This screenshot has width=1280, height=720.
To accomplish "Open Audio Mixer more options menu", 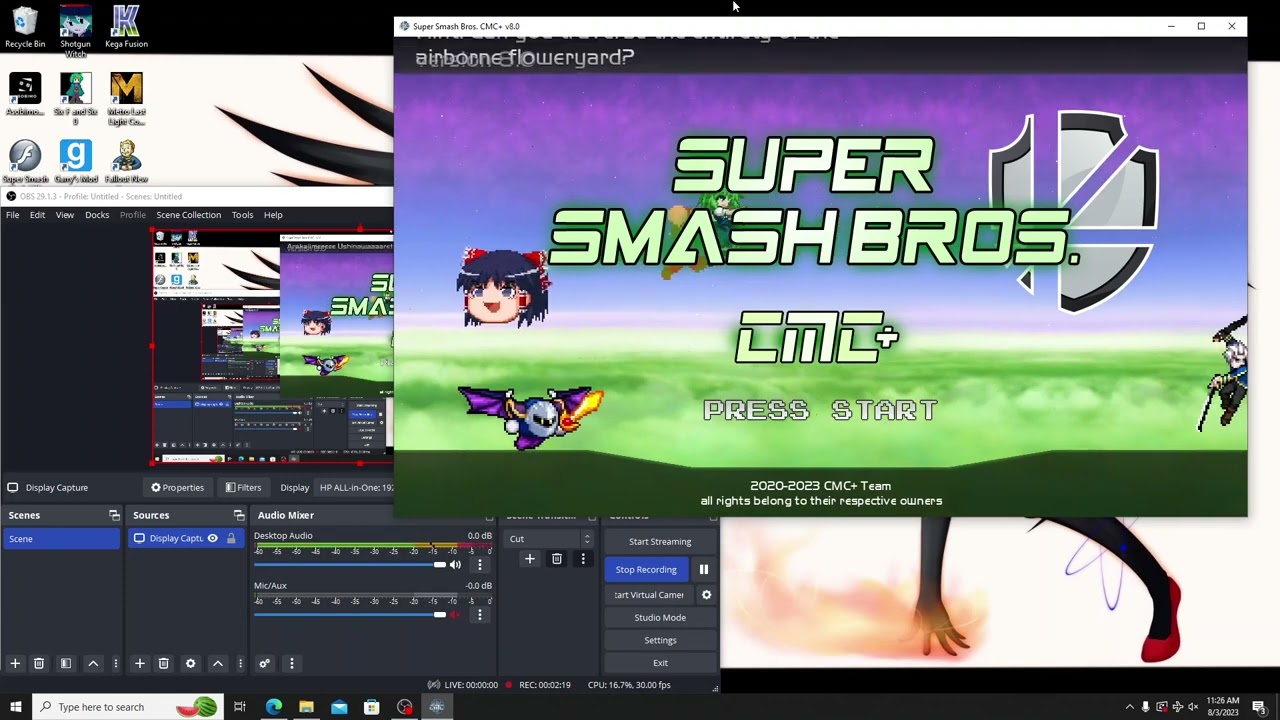I will (292, 663).
